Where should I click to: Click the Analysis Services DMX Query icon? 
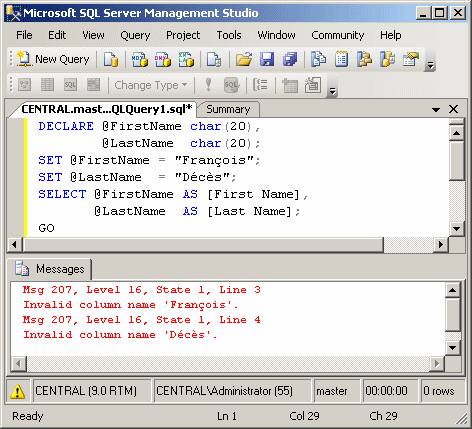pos(163,59)
